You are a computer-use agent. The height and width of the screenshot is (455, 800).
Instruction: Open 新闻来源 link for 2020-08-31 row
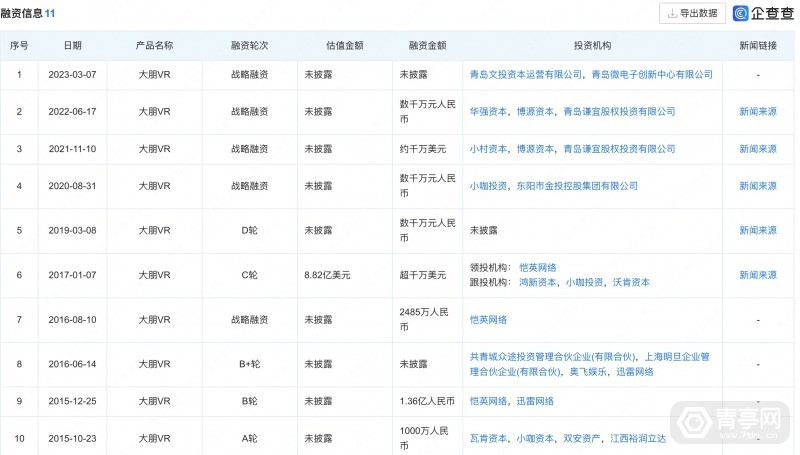click(758, 186)
